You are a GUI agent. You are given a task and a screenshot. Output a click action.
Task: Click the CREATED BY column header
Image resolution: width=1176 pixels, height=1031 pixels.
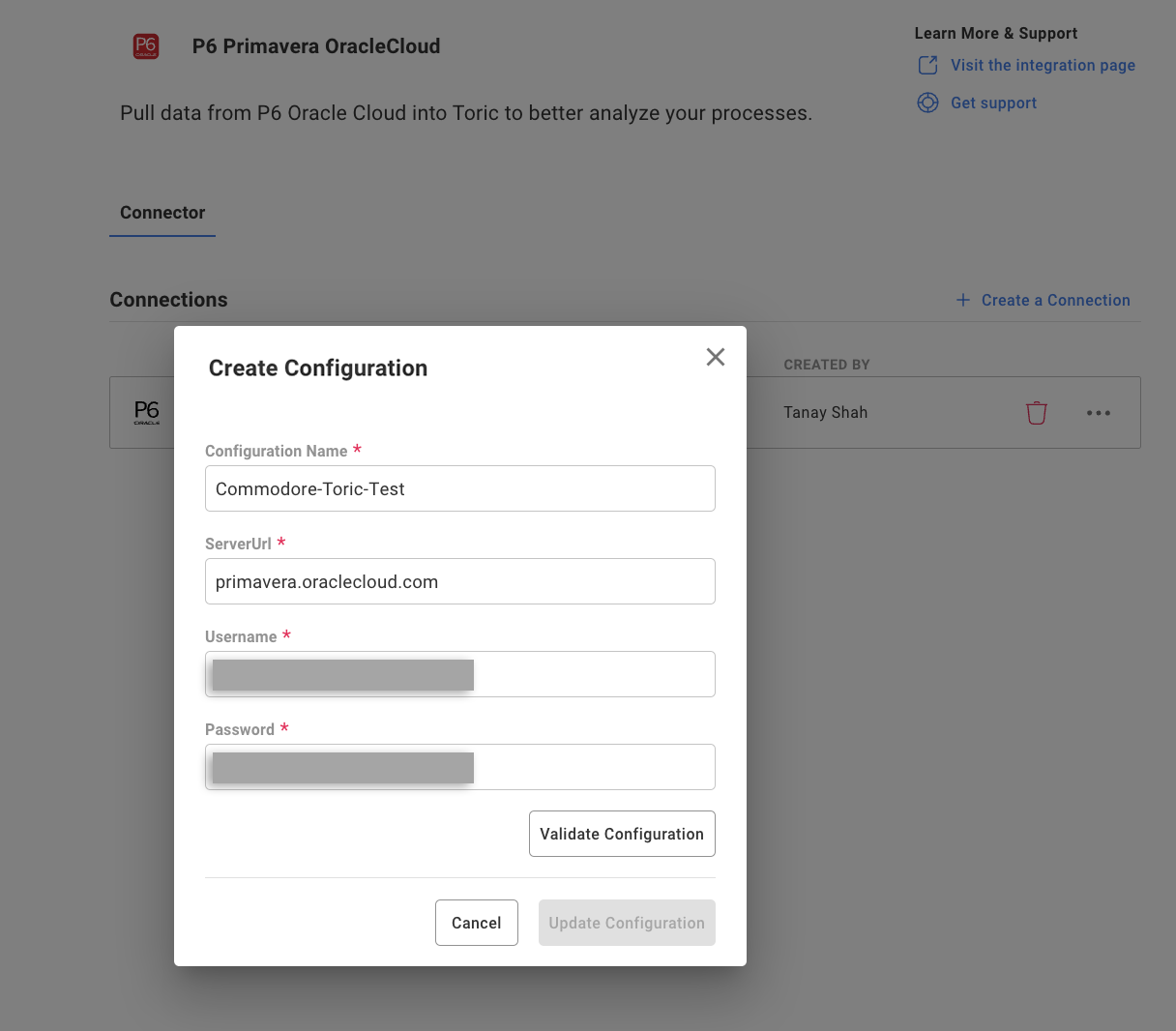tap(827, 365)
